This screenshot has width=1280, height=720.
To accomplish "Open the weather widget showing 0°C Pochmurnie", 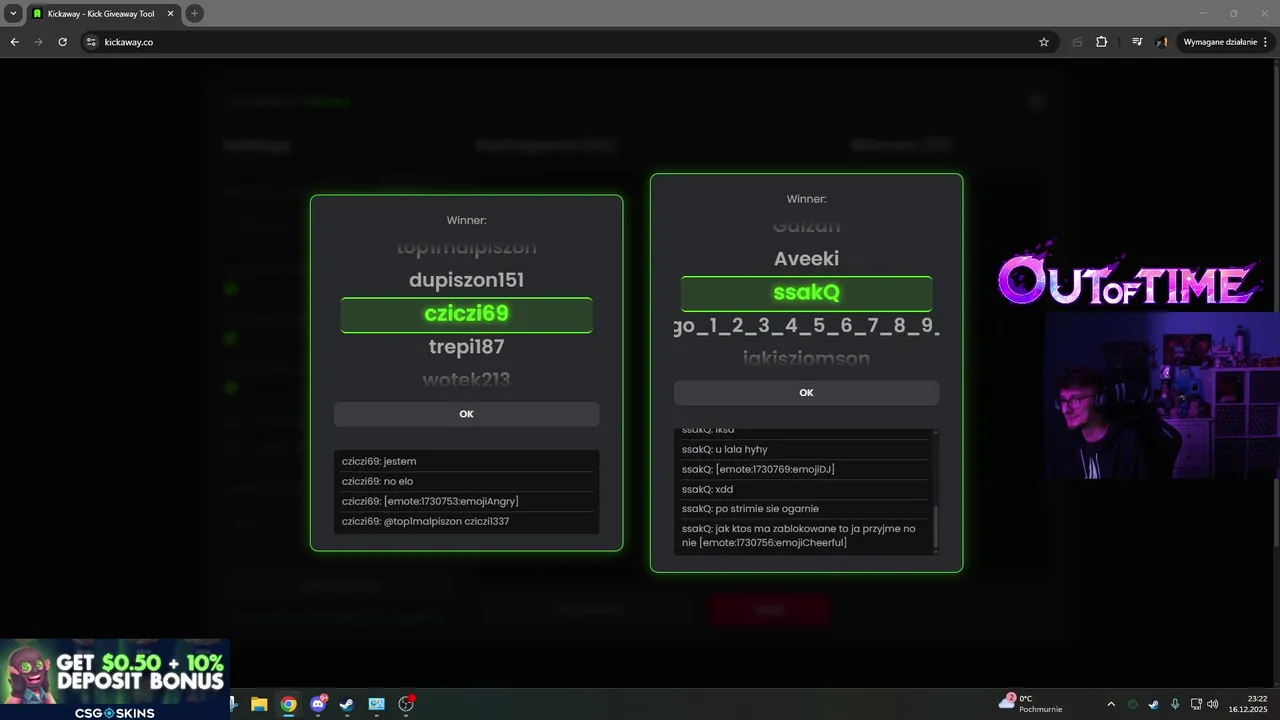I will 1030,703.
